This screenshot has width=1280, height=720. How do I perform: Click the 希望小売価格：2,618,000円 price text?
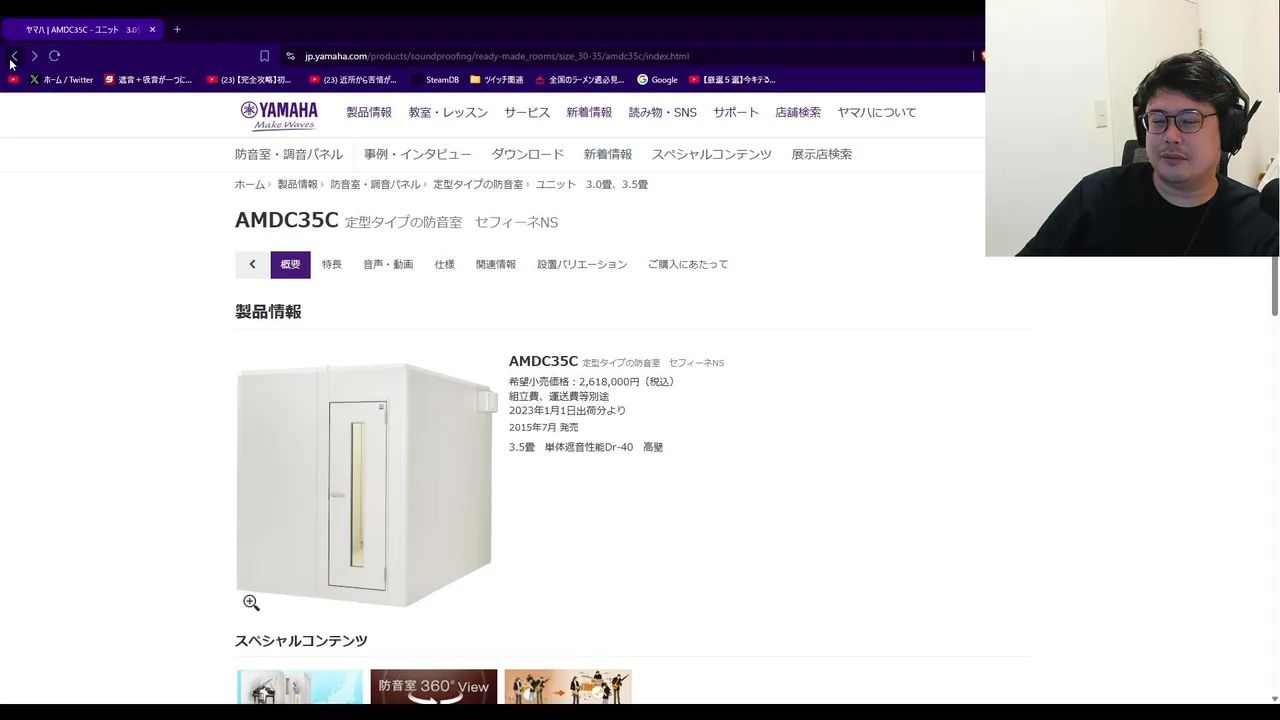tap(592, 382)
